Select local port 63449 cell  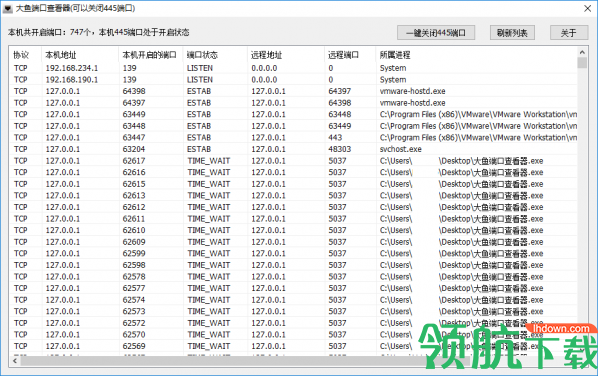(x=134, y=114)
